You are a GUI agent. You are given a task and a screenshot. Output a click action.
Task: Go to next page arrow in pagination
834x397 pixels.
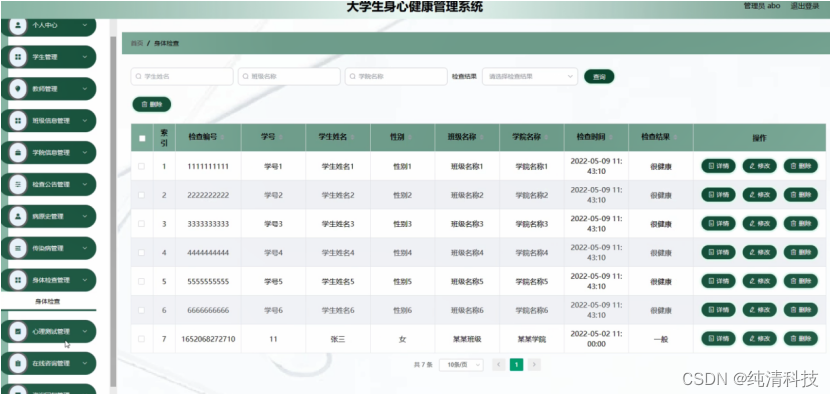point(535,365)
